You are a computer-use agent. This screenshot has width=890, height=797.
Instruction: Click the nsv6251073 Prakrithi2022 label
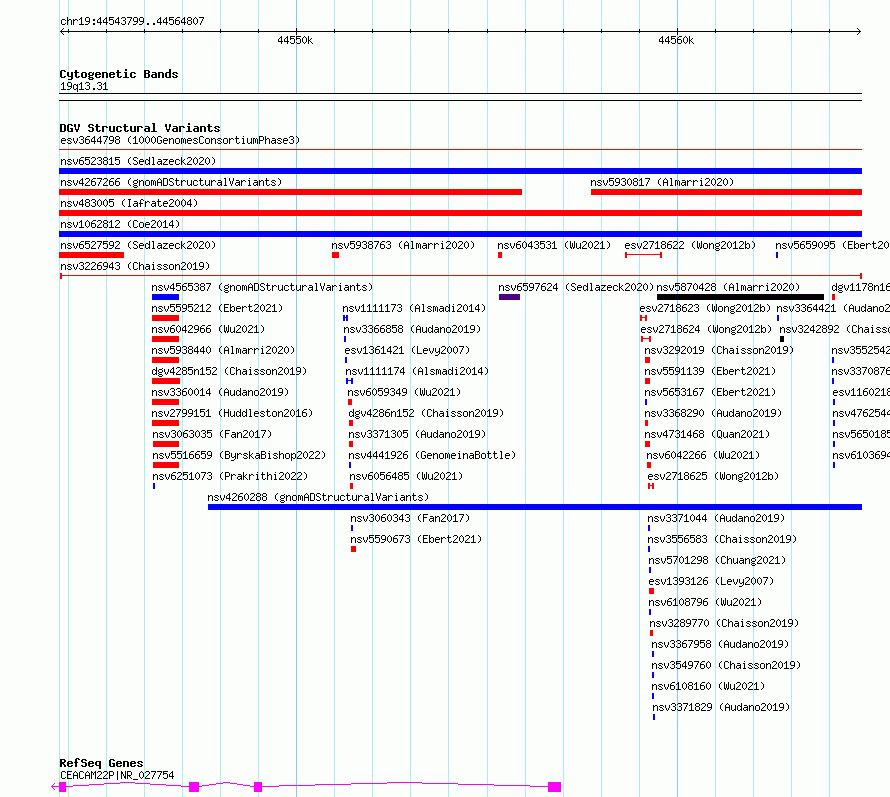[x=230, y=476]
